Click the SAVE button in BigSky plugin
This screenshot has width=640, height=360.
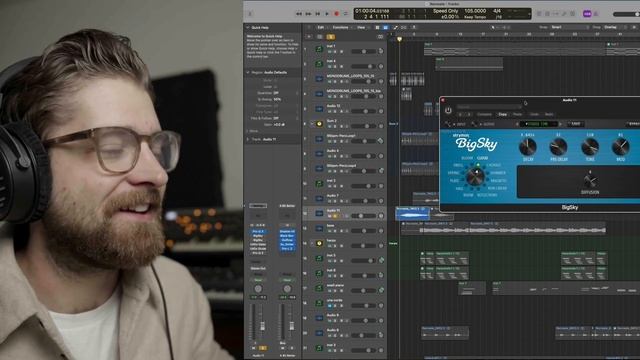tap(575, 124)
